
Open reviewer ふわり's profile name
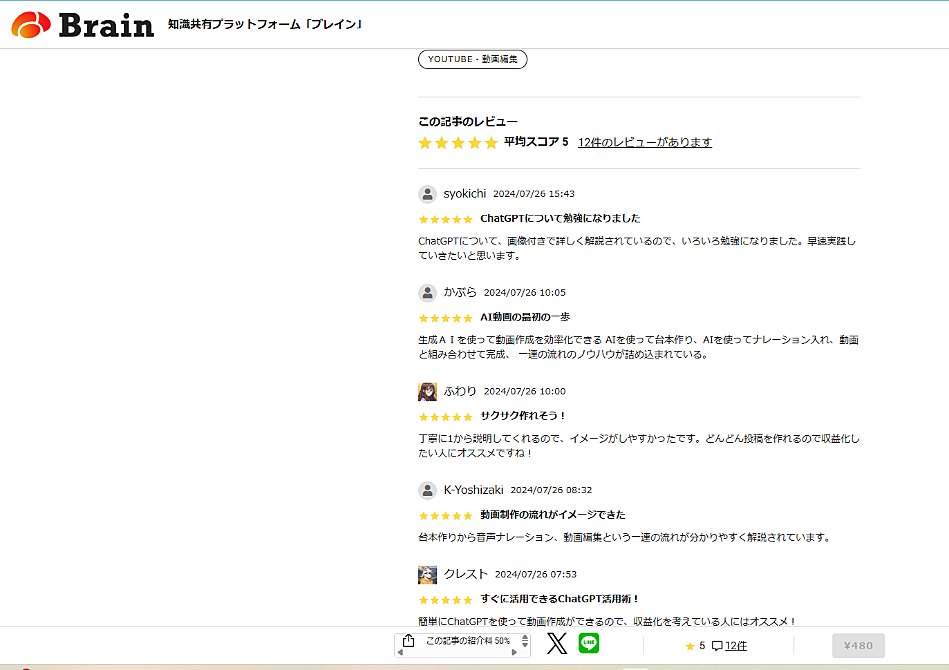(460, 391)
